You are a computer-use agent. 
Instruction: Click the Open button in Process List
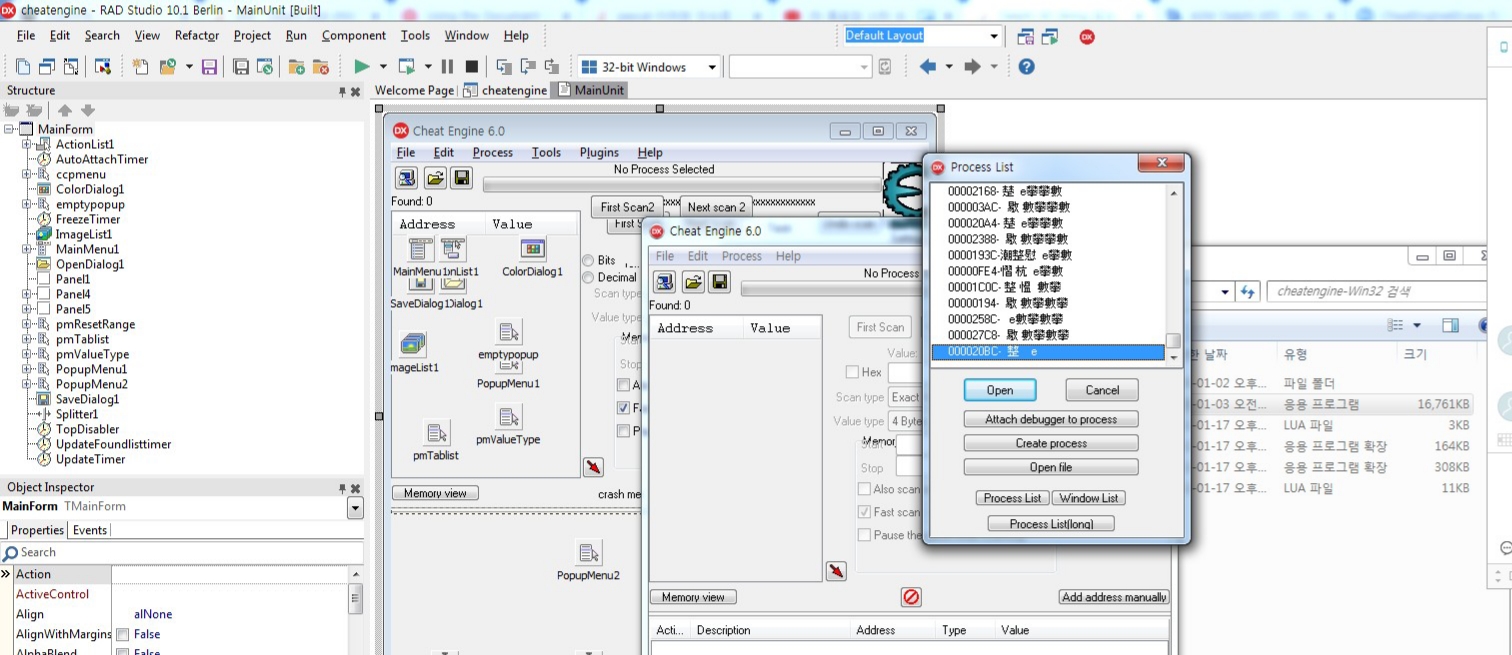coord(999,390)
